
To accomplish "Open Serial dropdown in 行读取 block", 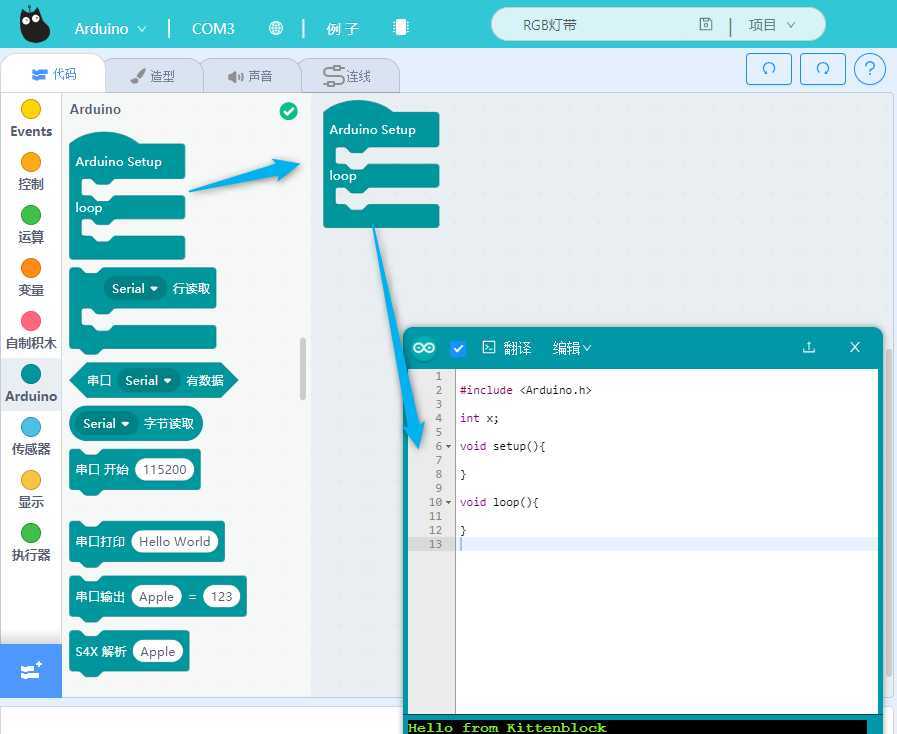I will (134, 288).
